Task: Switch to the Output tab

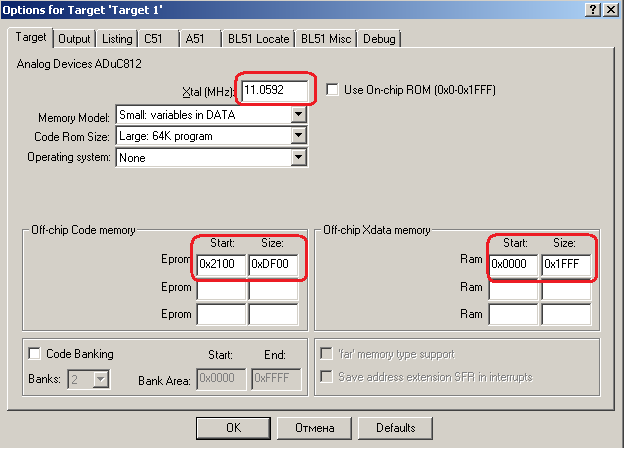Action: (x=74, y=39)
